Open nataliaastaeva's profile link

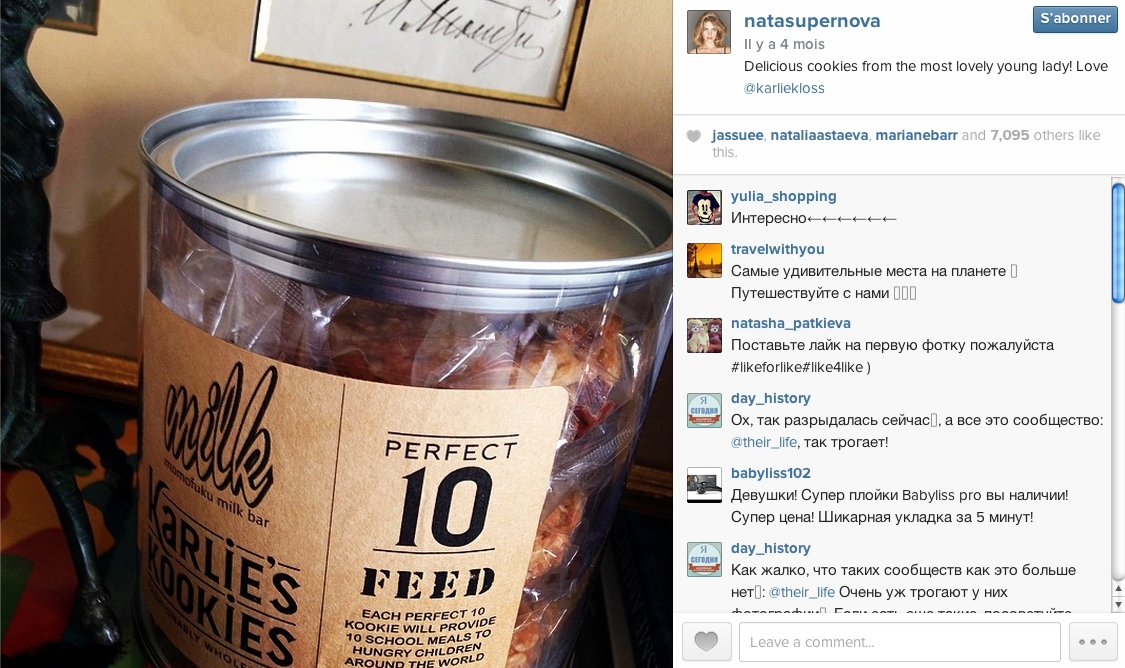(x=819, y=135)
